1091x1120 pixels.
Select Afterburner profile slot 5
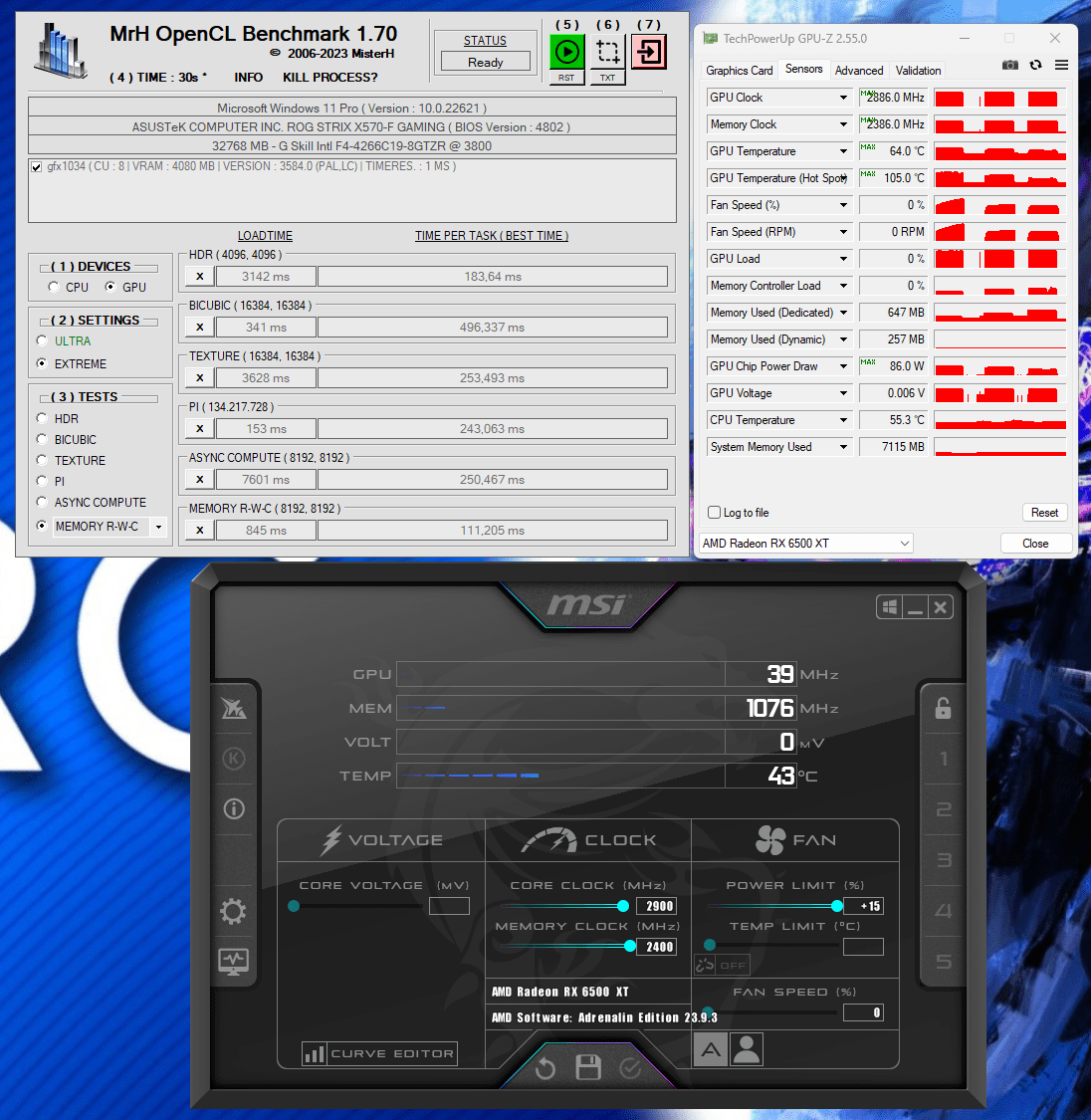point(944,962)
